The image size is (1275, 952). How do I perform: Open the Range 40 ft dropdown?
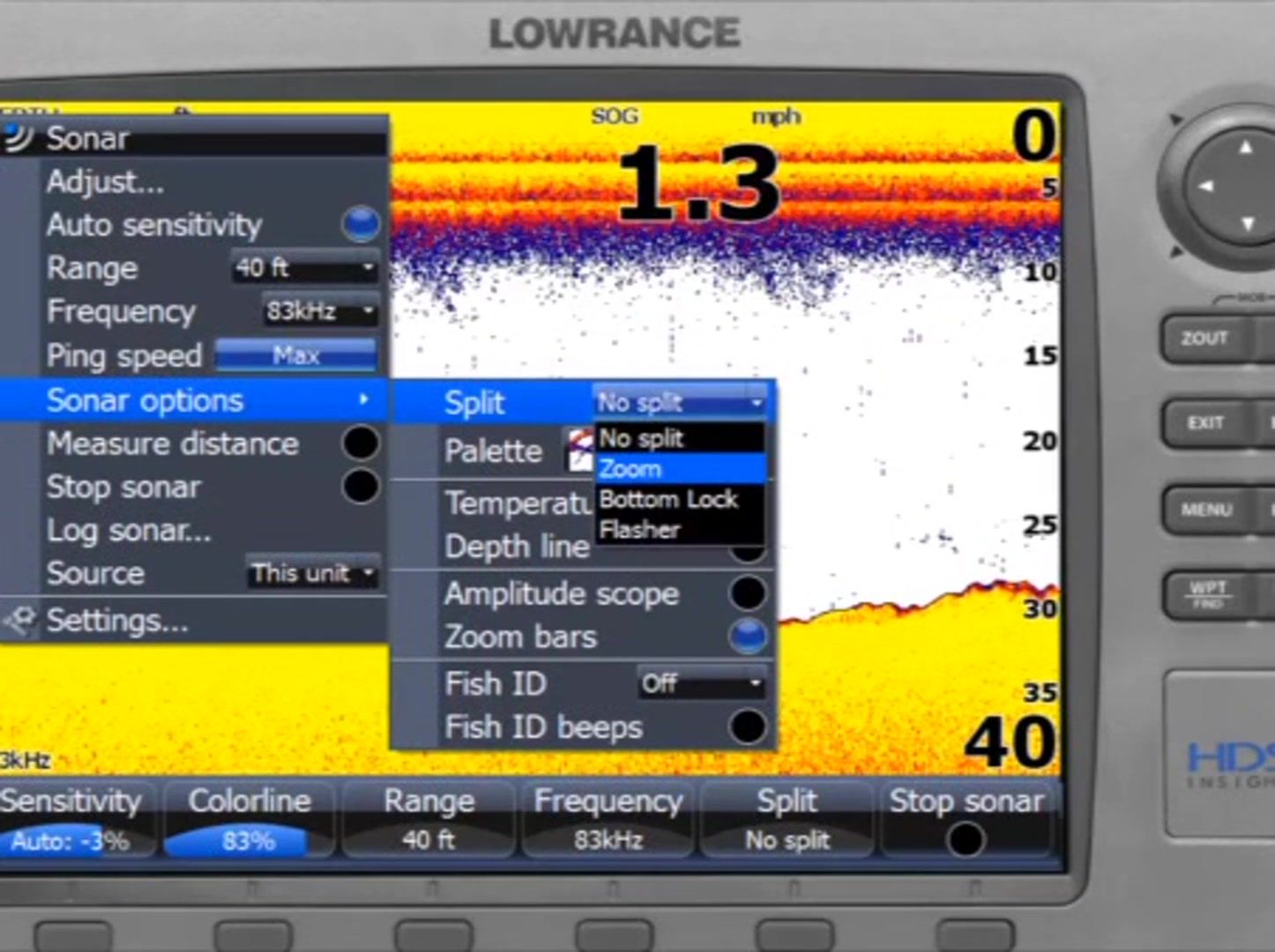click(x=305, y=267)
